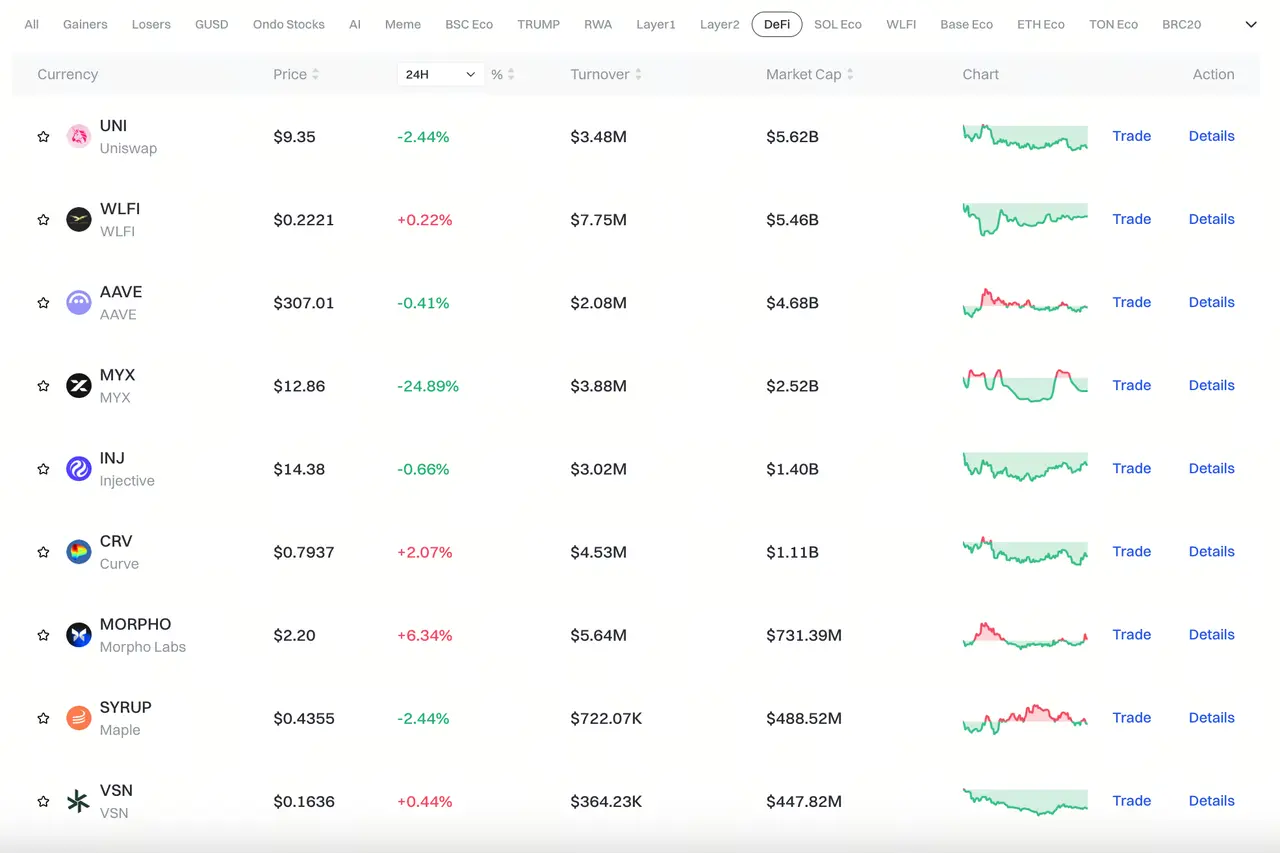
Task: Sort by Market Cap arrows
Action: coord(850,74)
